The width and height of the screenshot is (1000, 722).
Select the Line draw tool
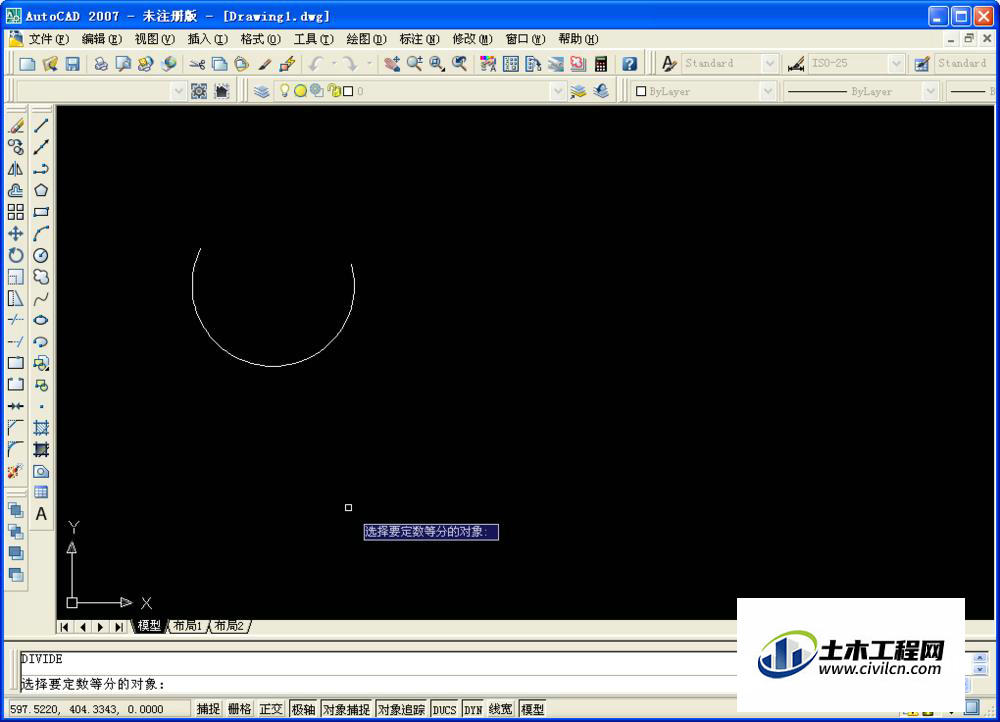[41, 125]
